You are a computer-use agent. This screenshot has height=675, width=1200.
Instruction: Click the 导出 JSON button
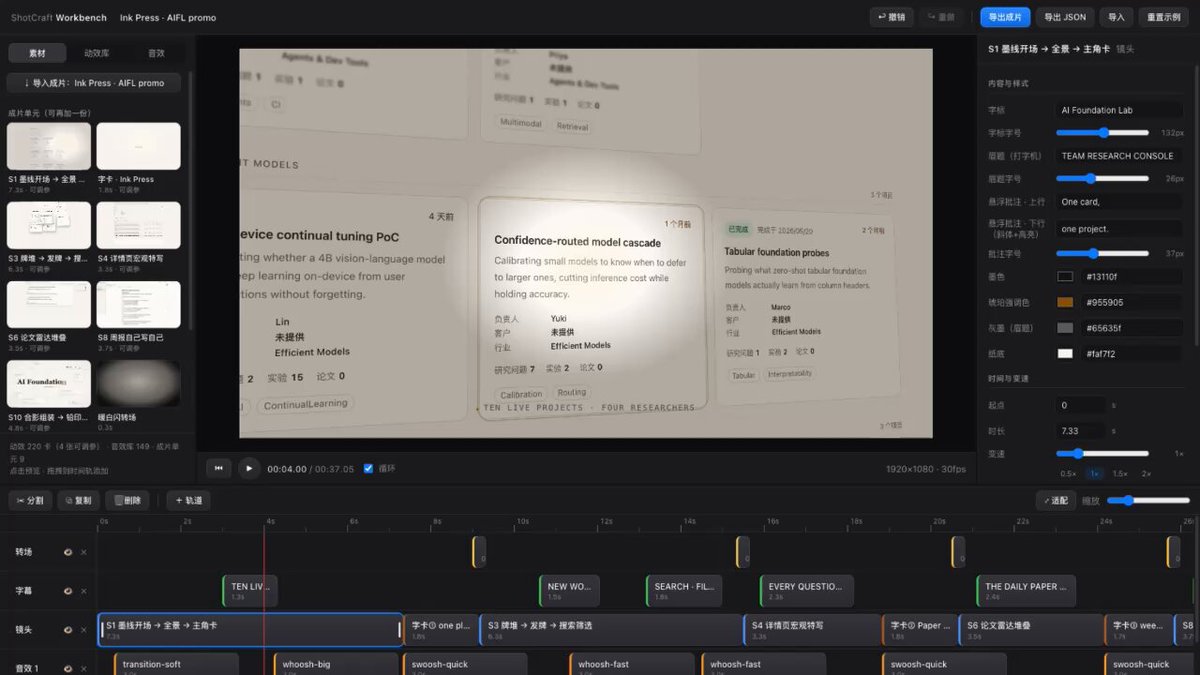click(1065, 17)
